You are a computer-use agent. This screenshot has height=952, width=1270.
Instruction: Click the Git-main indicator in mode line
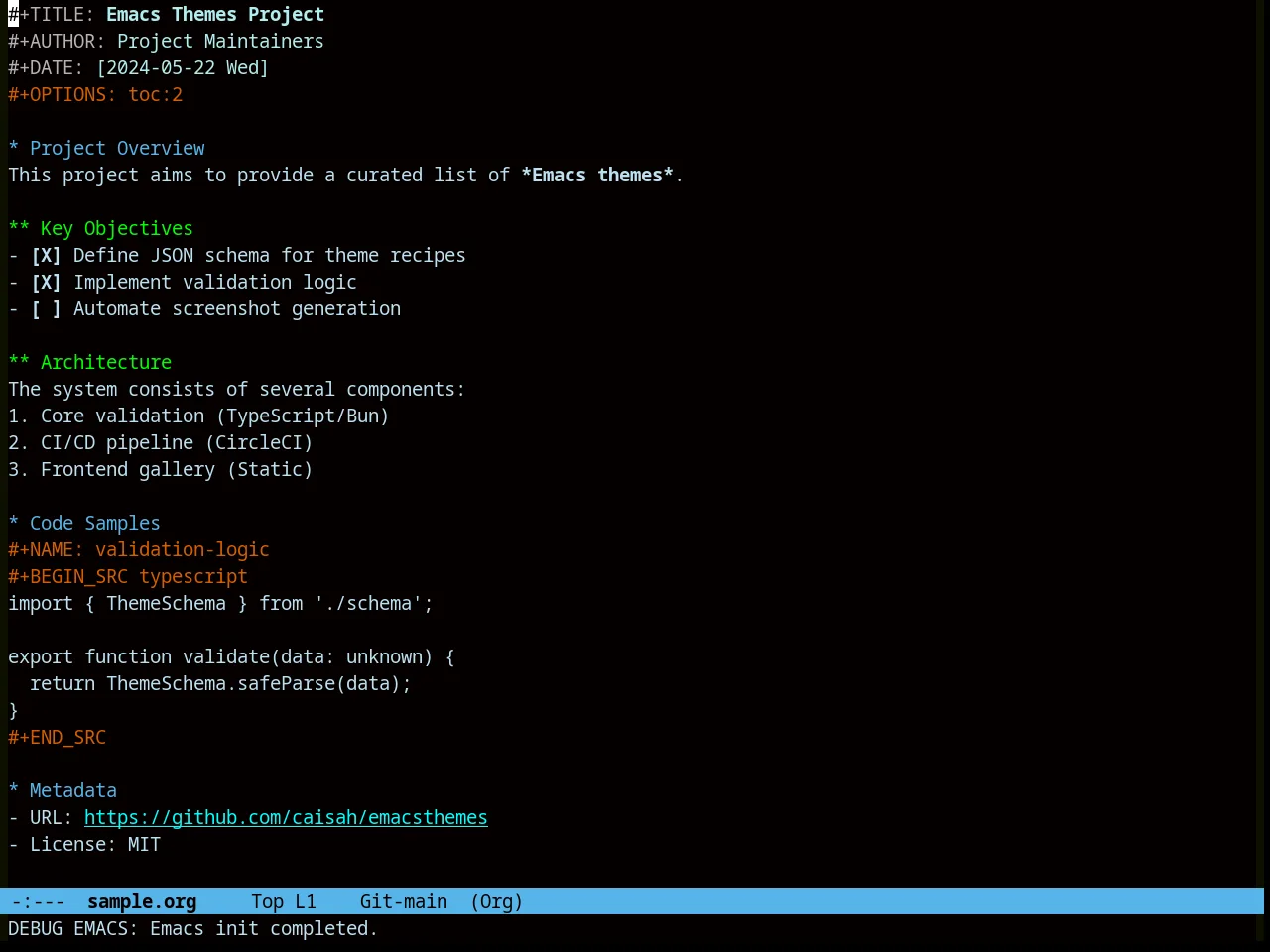tap(403, 902)
